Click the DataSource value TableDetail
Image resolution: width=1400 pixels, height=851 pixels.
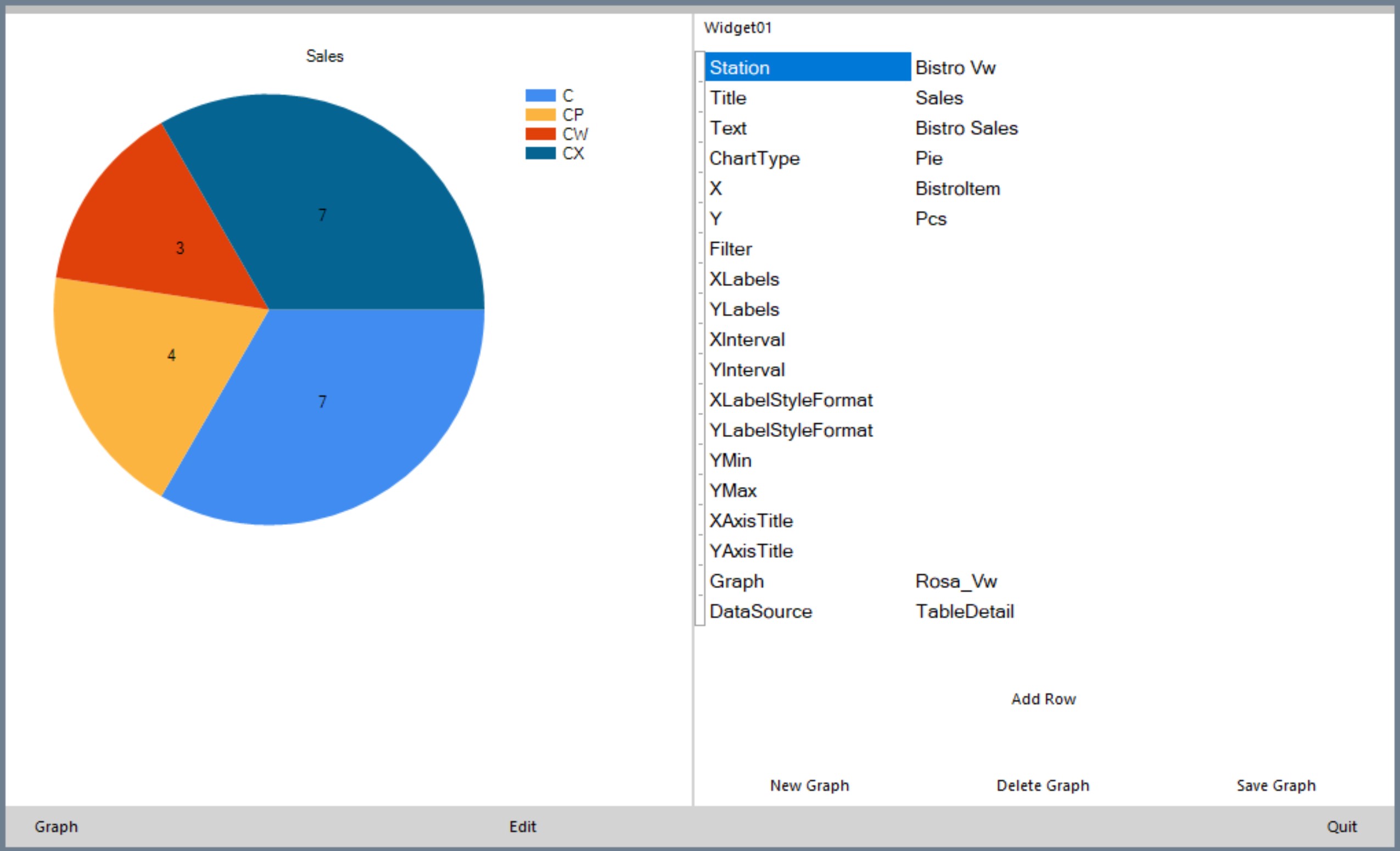964,612
